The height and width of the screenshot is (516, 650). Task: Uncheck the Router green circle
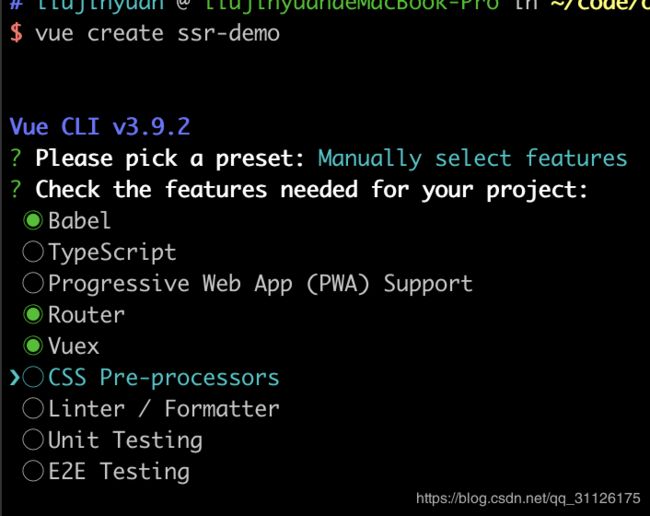click(33, 315)
